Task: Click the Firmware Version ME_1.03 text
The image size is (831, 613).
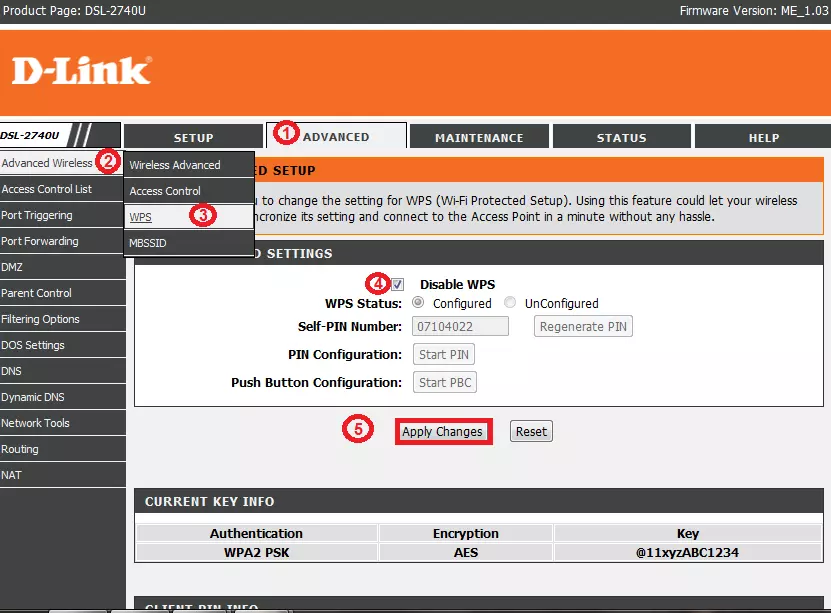Action: tap(754, 11)
